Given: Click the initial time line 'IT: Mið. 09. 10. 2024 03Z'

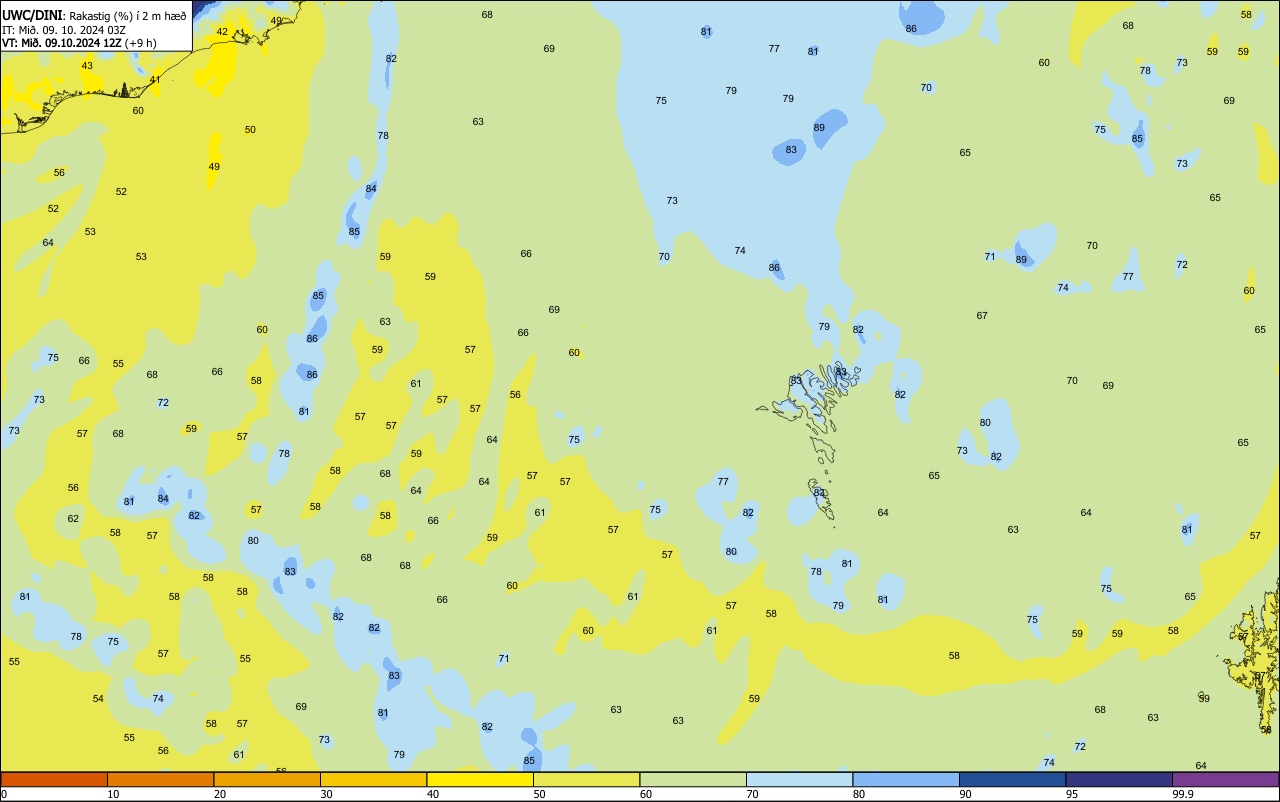Looking at the screenshot, I should tap(63, 29).
